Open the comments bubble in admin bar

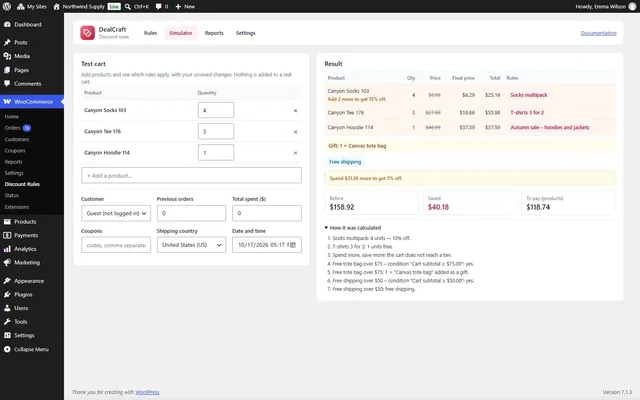(162, 7)
